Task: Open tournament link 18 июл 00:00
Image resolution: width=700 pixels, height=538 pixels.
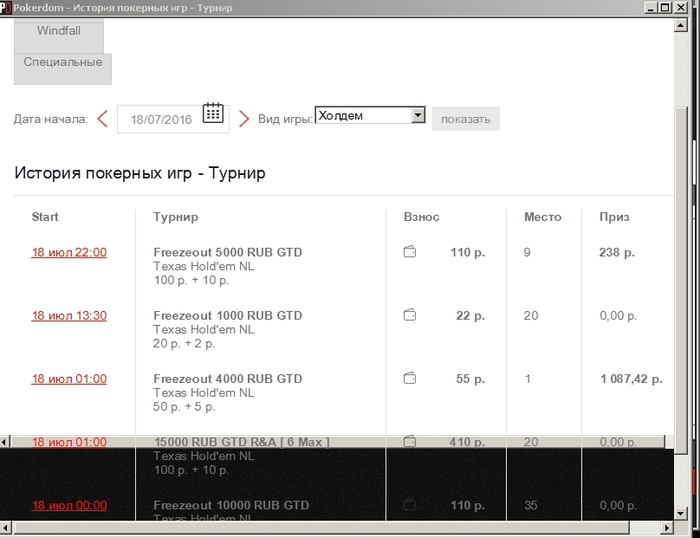Action: tap(69, 505)
